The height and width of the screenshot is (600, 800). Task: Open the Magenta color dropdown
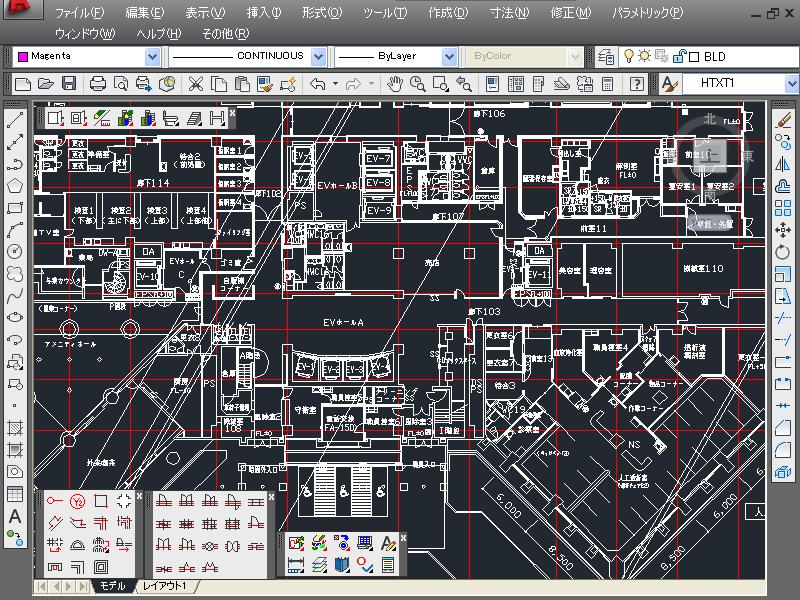(x=152, y=57)
